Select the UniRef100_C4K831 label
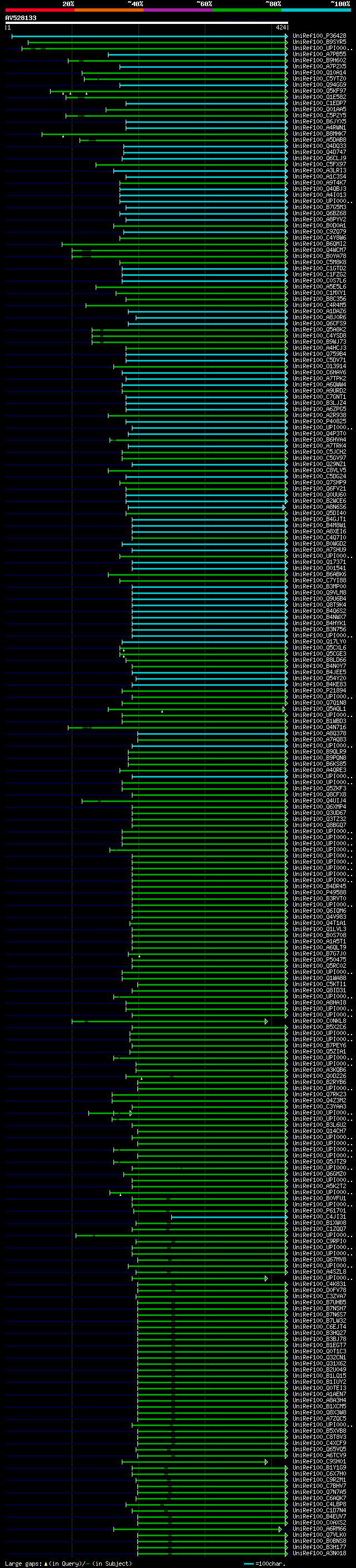356x1568 pixels. point(319,1284)
